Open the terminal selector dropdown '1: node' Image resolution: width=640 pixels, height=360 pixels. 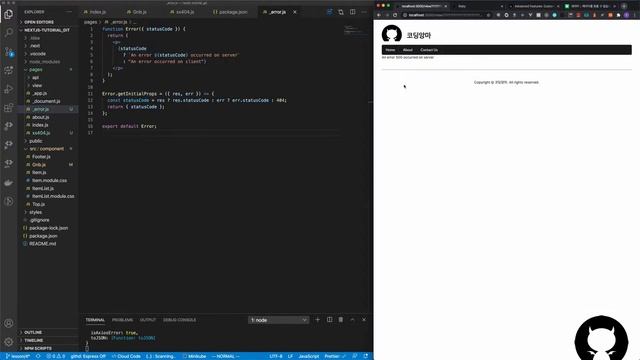click(278, 320)
